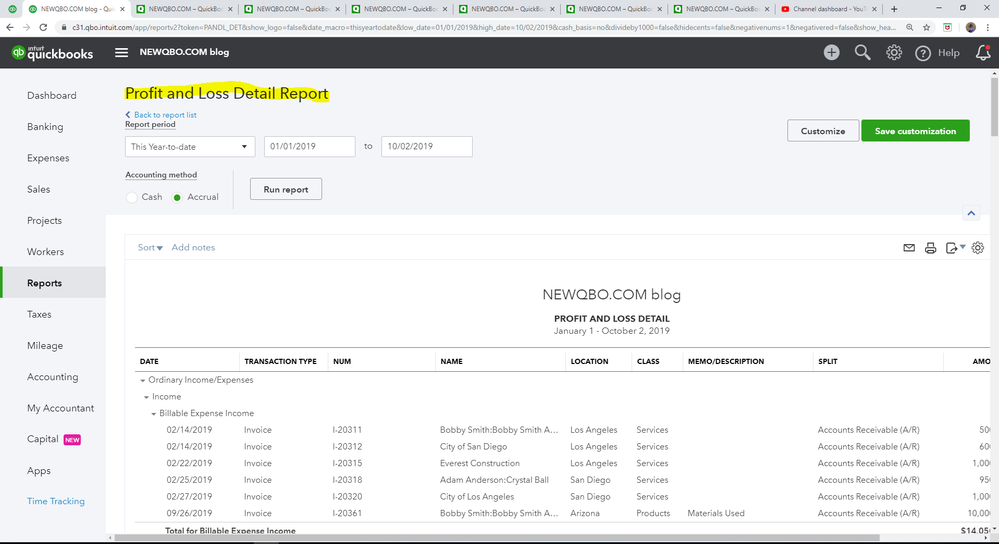Click the QuickBooks logo

(52, 53)
